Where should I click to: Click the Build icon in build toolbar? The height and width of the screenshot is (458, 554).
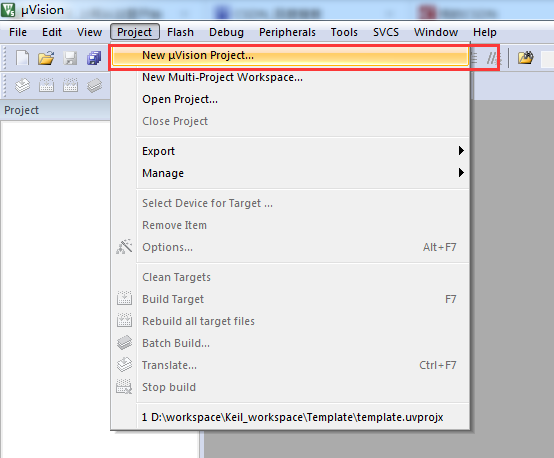pos(46,86)
